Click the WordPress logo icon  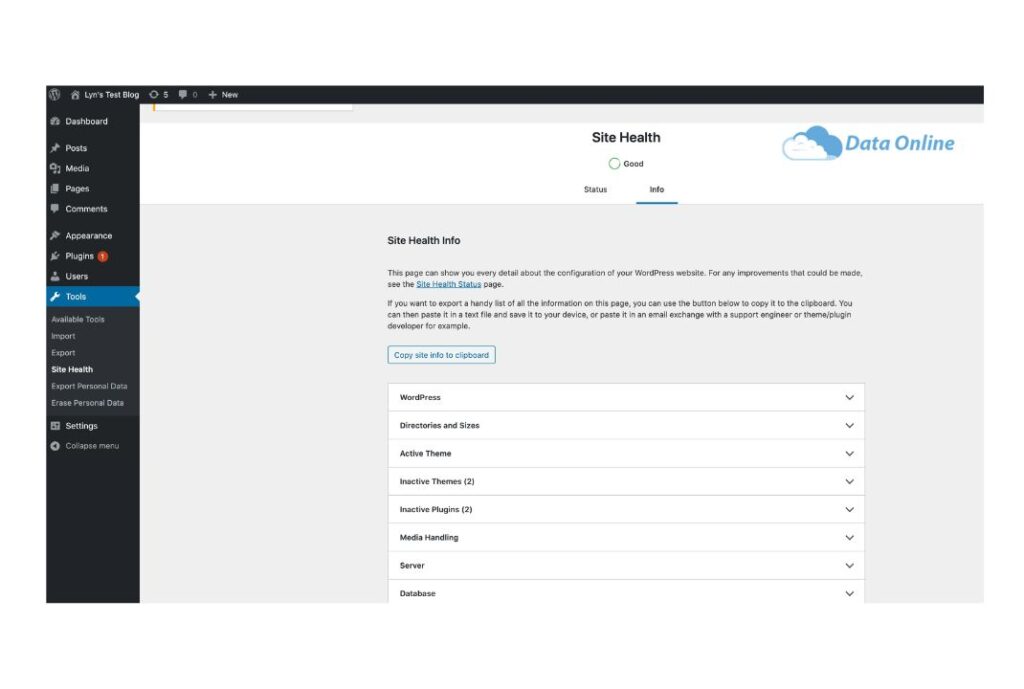[x=55, y=95]
